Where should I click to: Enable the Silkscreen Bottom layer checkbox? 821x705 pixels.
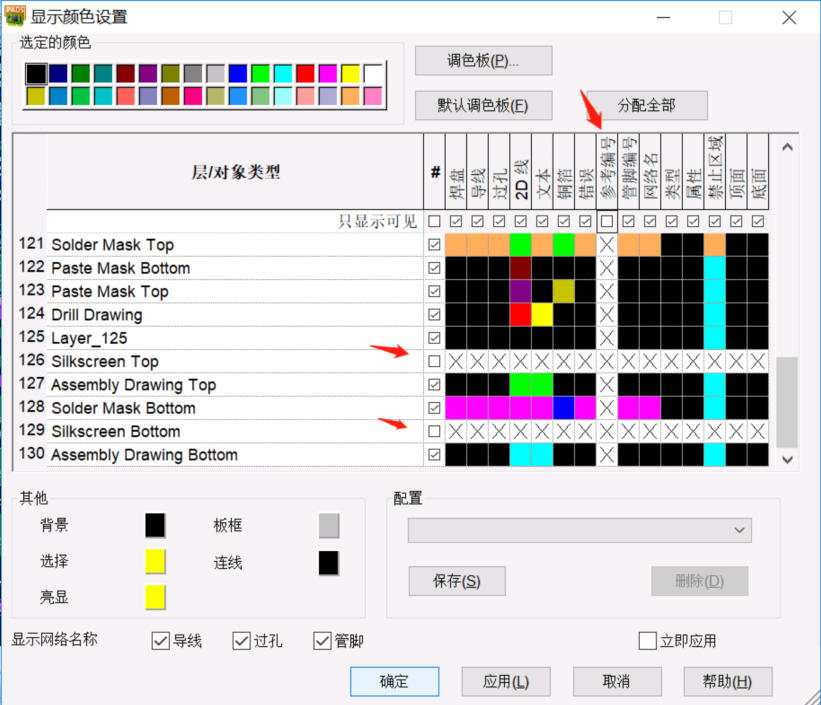tap(434, 431)
